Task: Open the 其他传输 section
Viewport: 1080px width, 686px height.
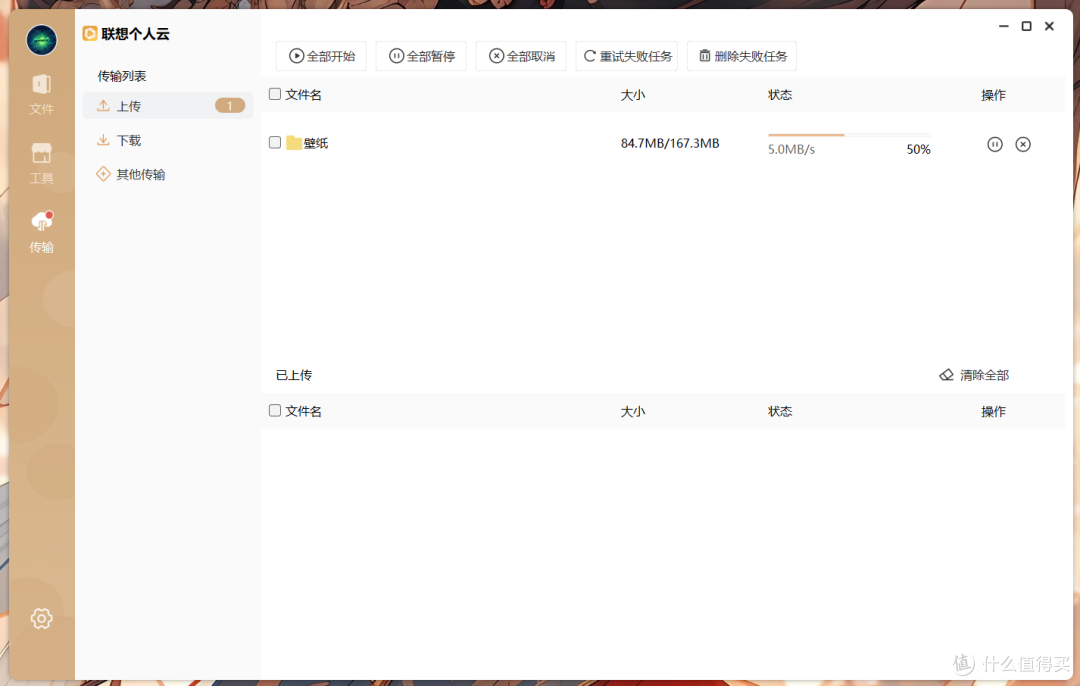Action: 140,173
